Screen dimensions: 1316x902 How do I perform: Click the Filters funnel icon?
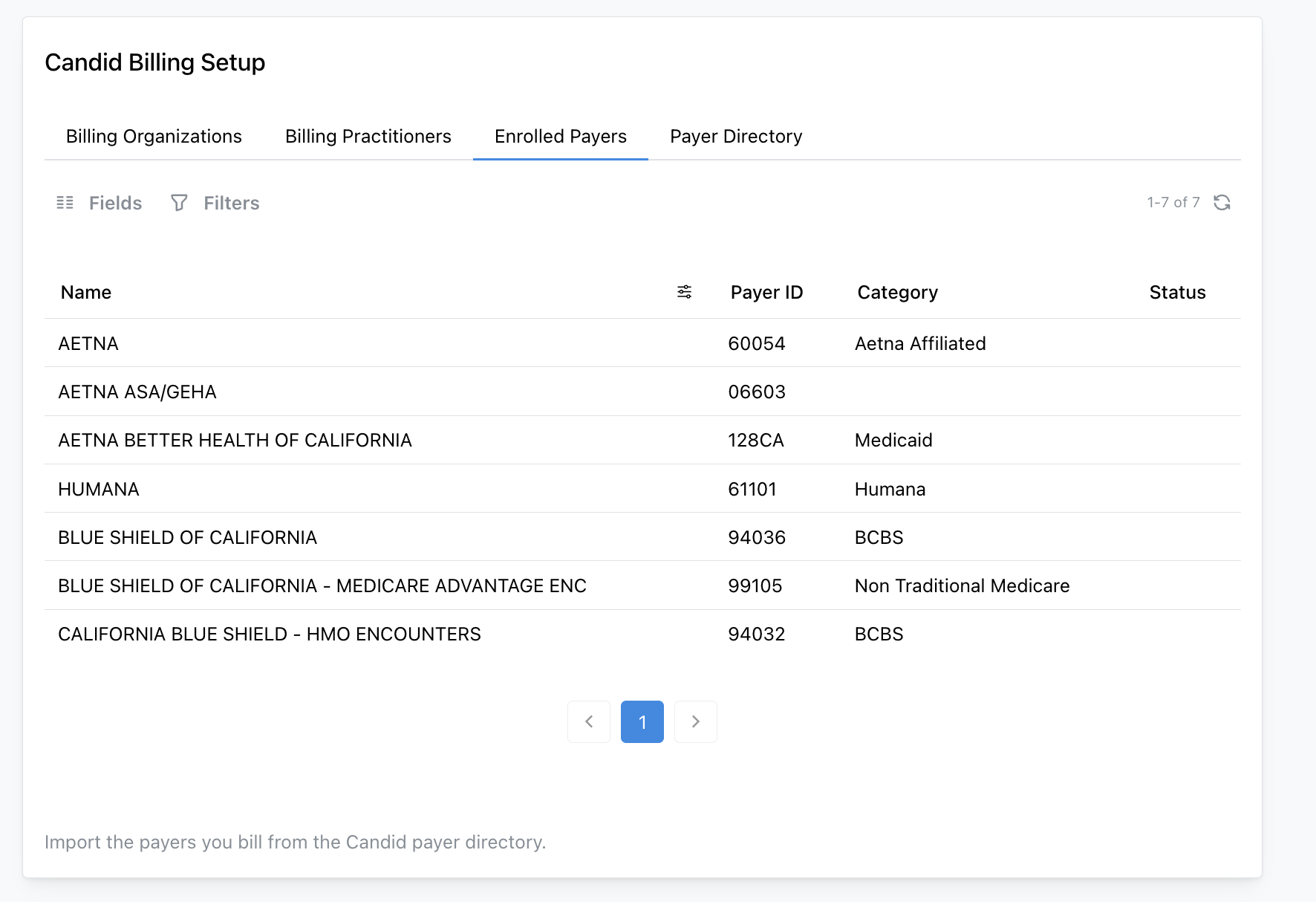[179, 203]
